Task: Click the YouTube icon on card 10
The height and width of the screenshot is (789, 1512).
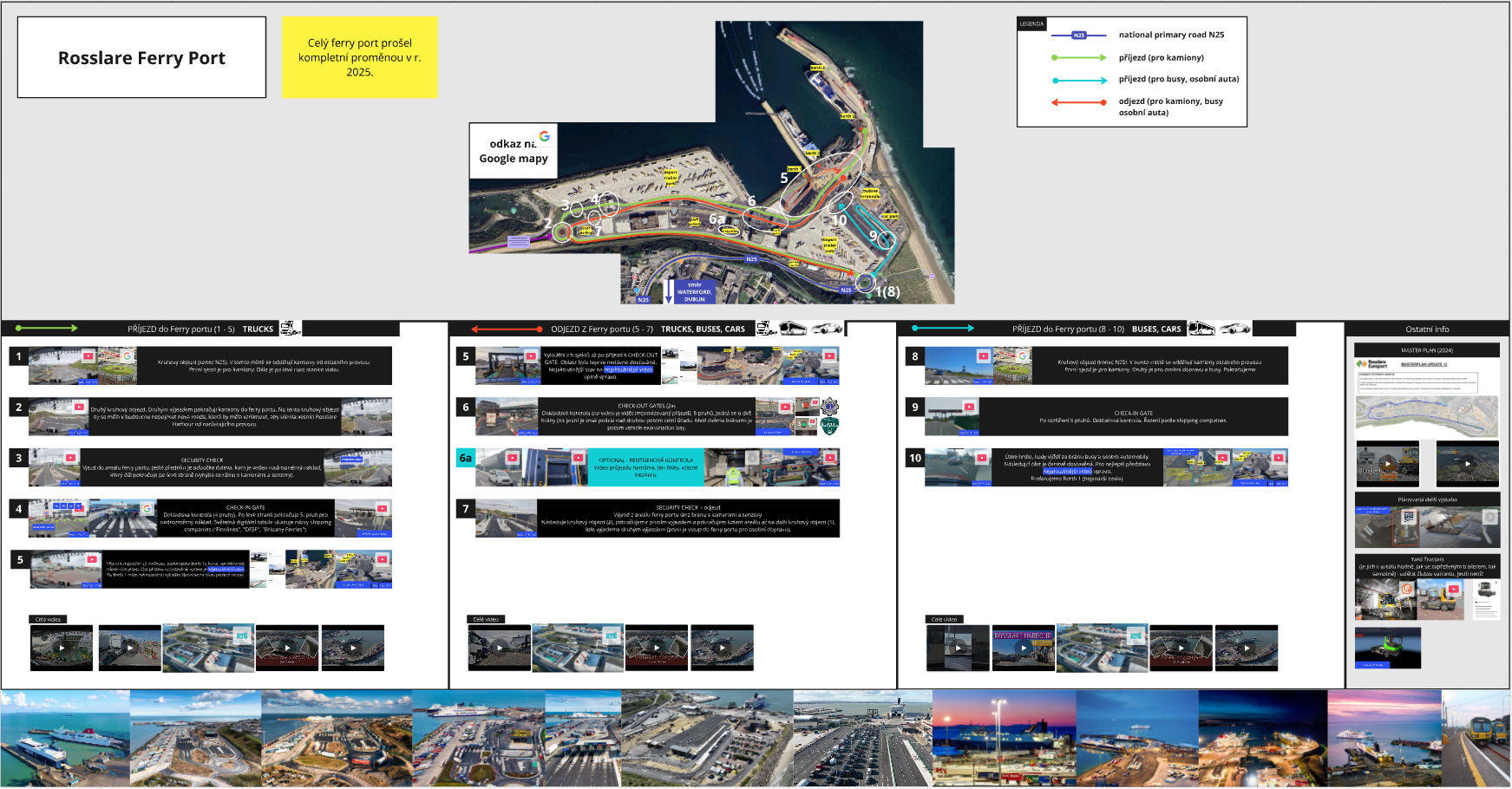Action: pyautogui.click(x=983, y=459)
